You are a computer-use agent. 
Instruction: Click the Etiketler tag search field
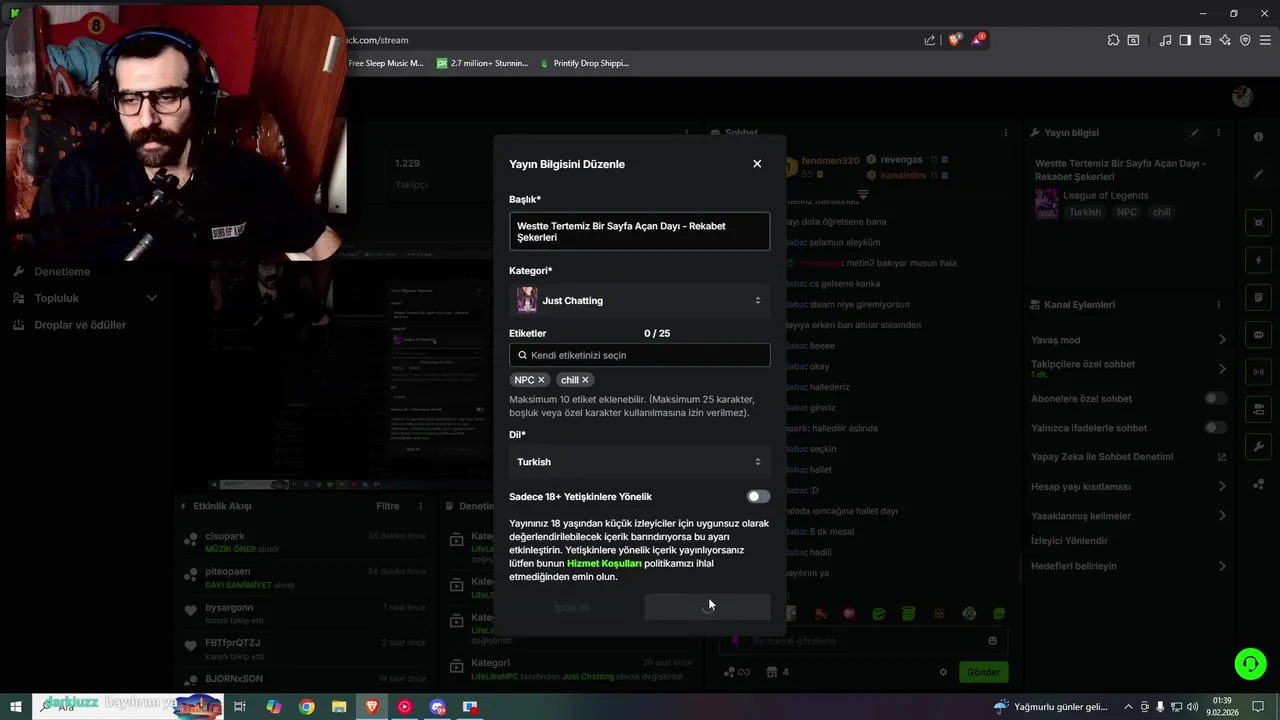click(639, 355)
